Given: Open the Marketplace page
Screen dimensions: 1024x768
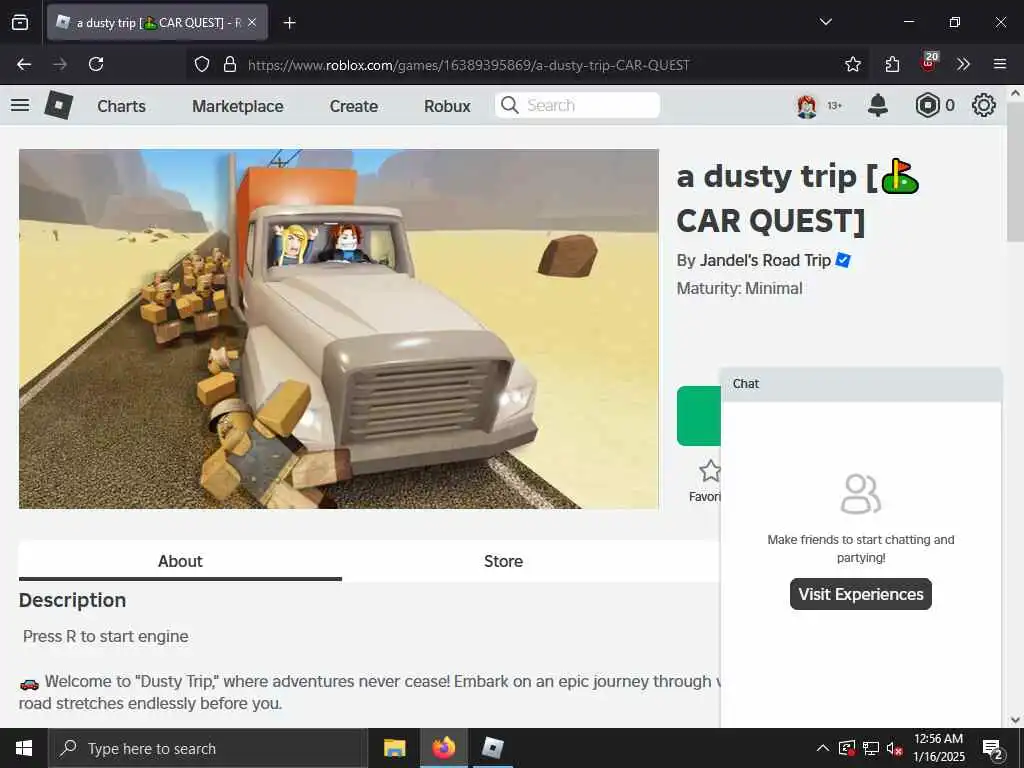Looking at the screenshot, I should pyautogui.click(x=238, y=106).
